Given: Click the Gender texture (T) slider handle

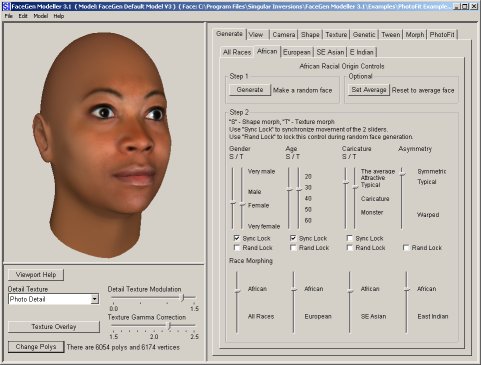Looking at the screenshot, I should 242,205.
